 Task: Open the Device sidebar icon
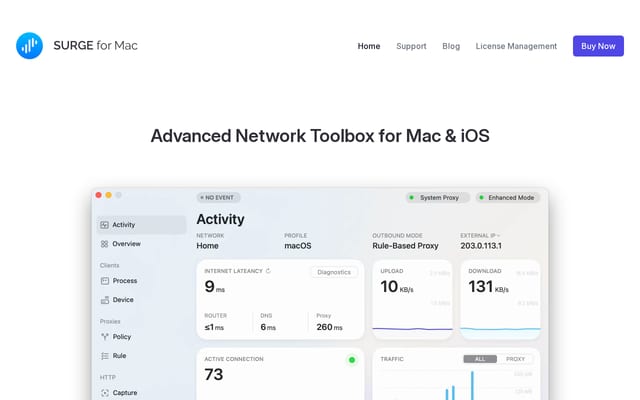(104, 300)
